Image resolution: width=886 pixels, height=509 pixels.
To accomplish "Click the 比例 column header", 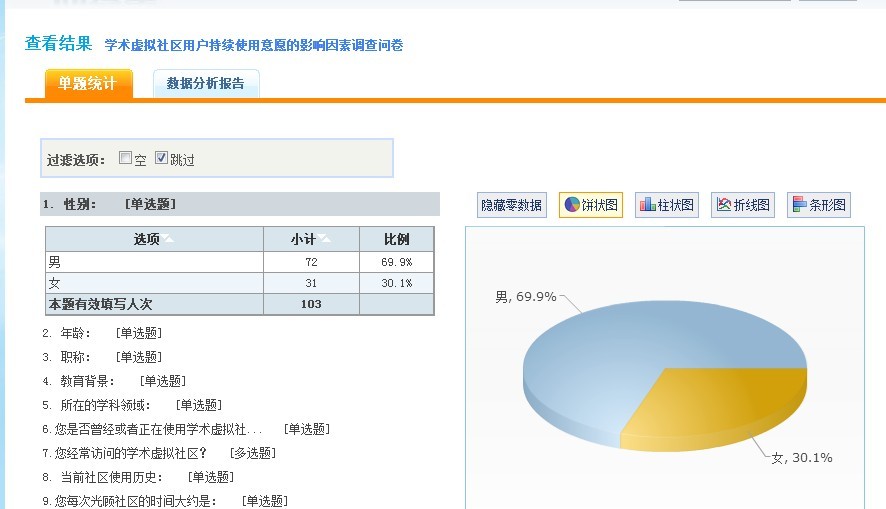I will (397, 240).
